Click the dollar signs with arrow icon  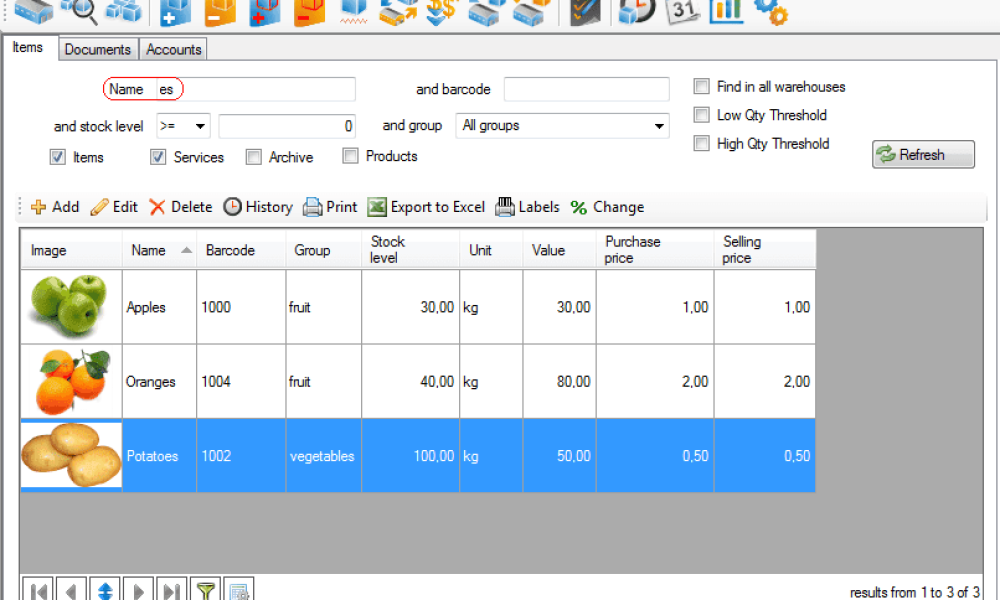click(x=442, y=13)
